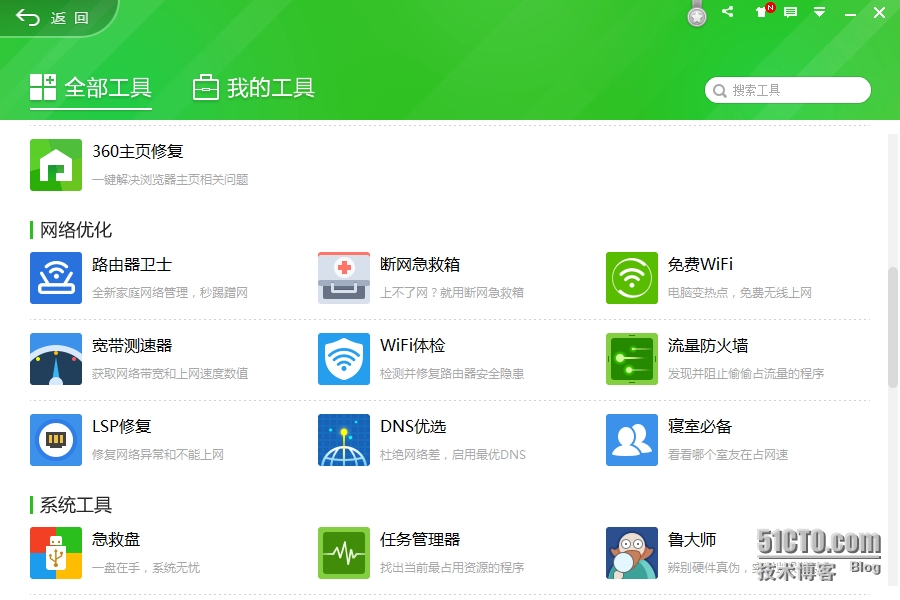Screen dimensions: 900x600
Task: Click description 看看哪个室友在占网速
Action: [728, 455]
